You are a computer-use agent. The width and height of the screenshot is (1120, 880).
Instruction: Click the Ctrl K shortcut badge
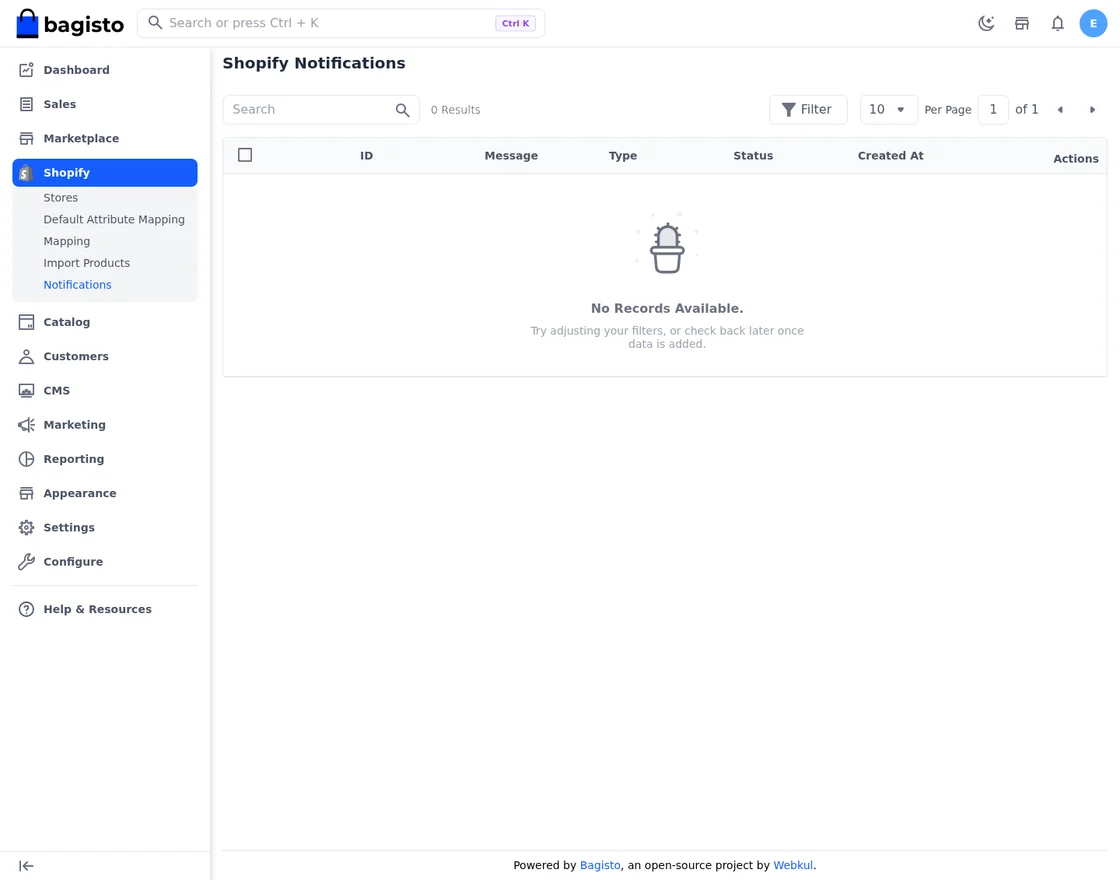515,23
